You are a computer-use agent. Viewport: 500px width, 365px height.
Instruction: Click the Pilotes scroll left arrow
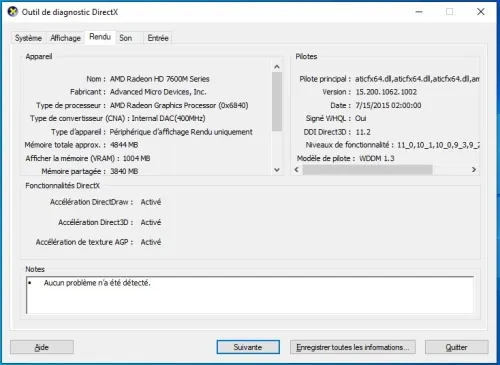pyautogui.click(x=297, y=170)
